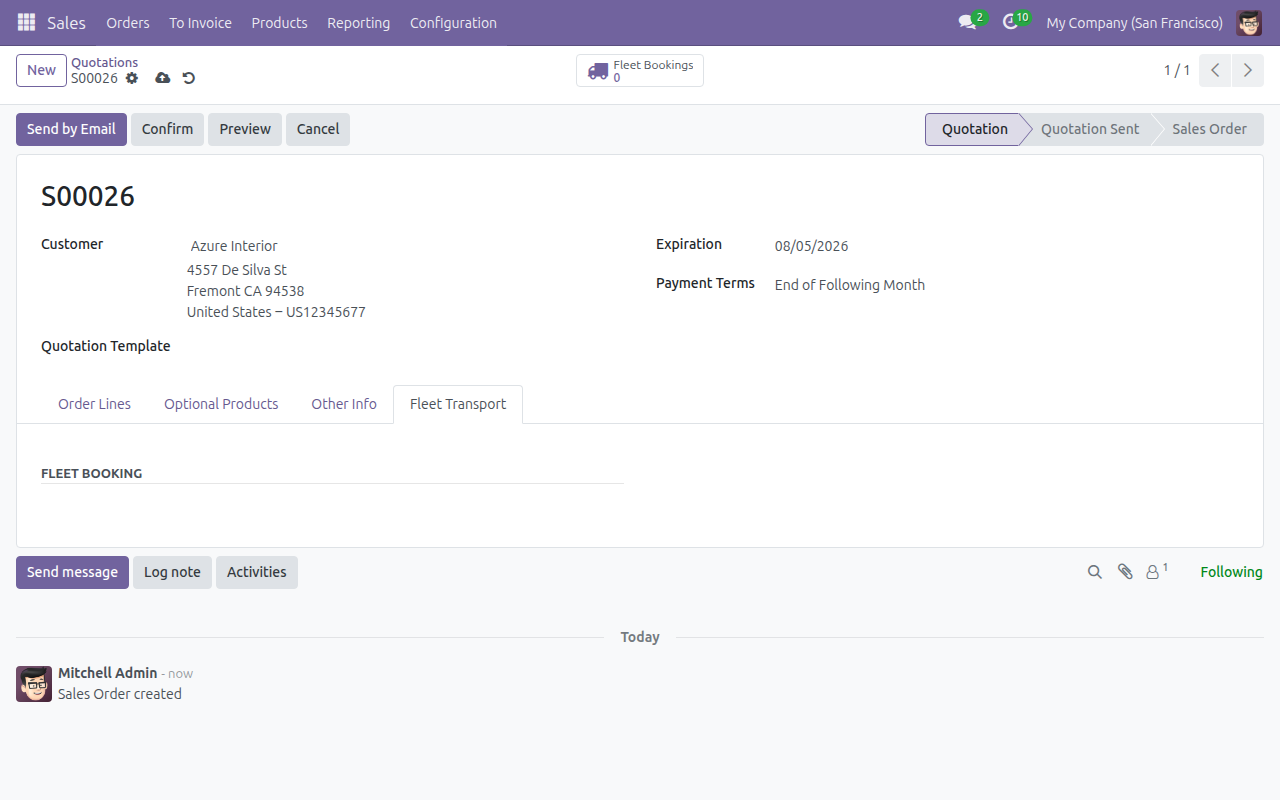
Task: Click the New button
Action: point(41,70)
